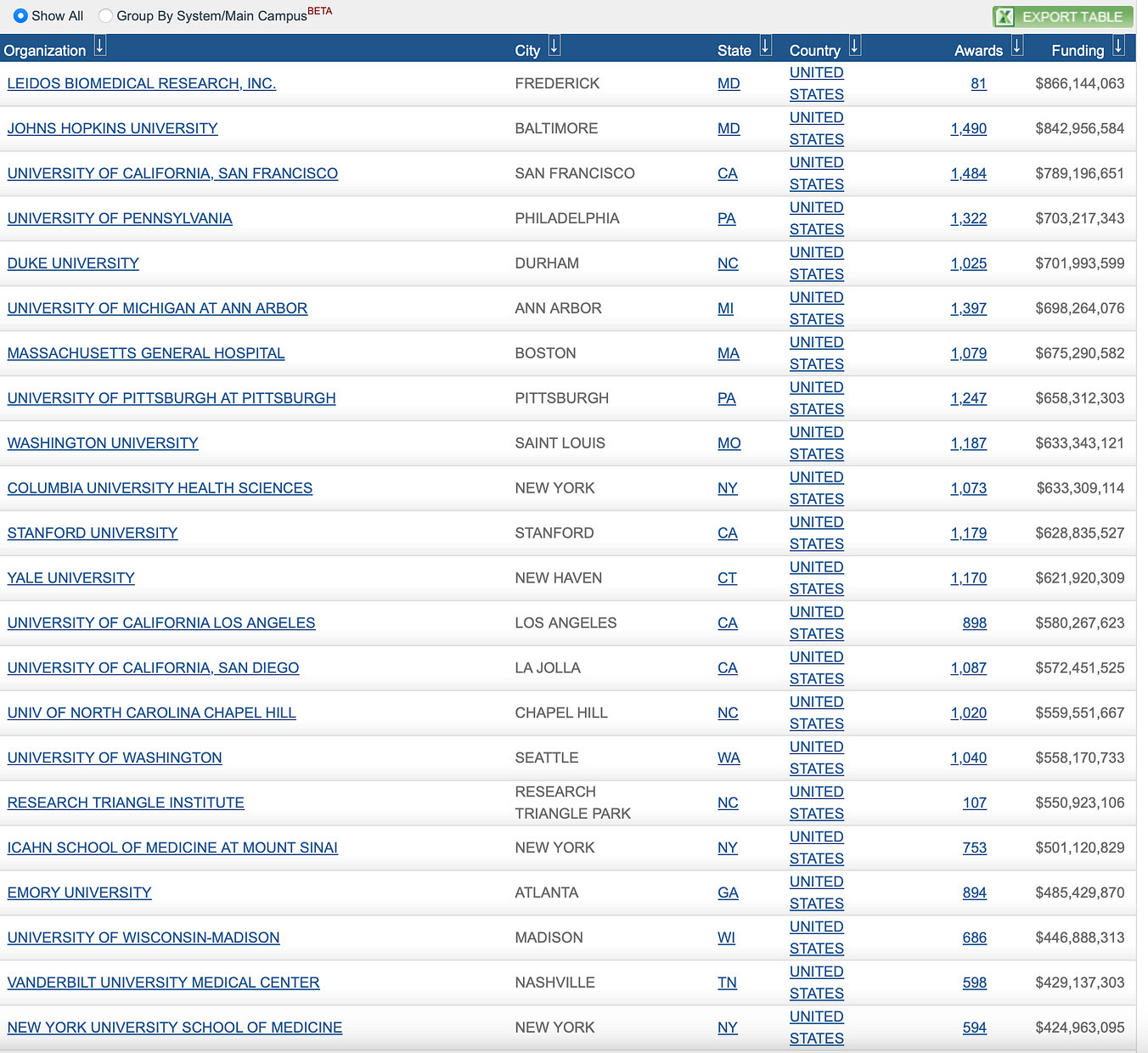Open University of California Los Angeles link
Screen dimensions: 1148x1053
(x=161, y=623)
